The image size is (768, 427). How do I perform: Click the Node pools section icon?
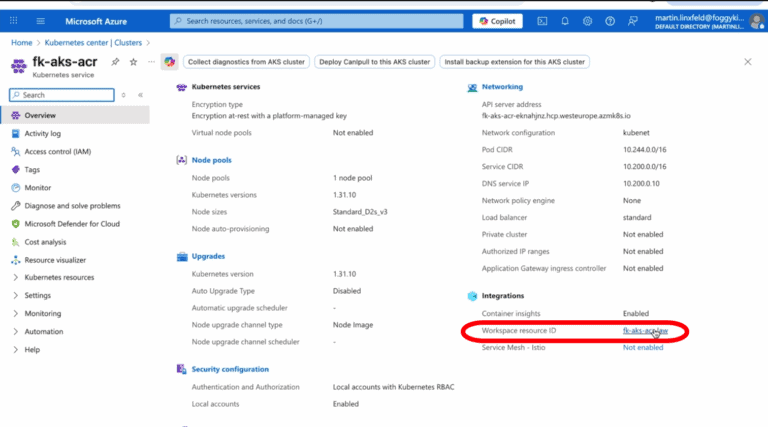pos(182,160)
